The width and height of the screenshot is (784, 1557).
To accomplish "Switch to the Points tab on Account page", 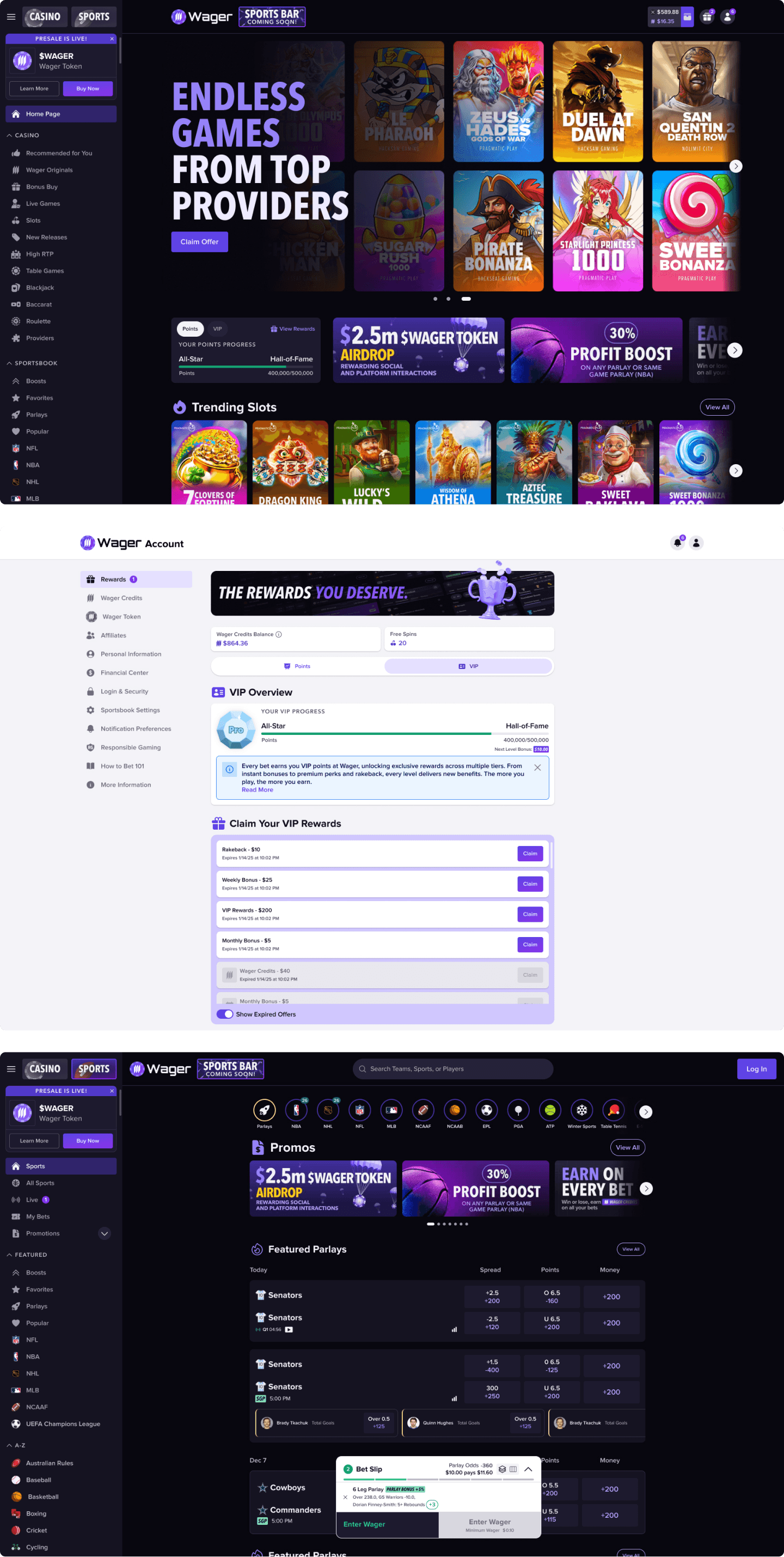I will tap(297, 666).
